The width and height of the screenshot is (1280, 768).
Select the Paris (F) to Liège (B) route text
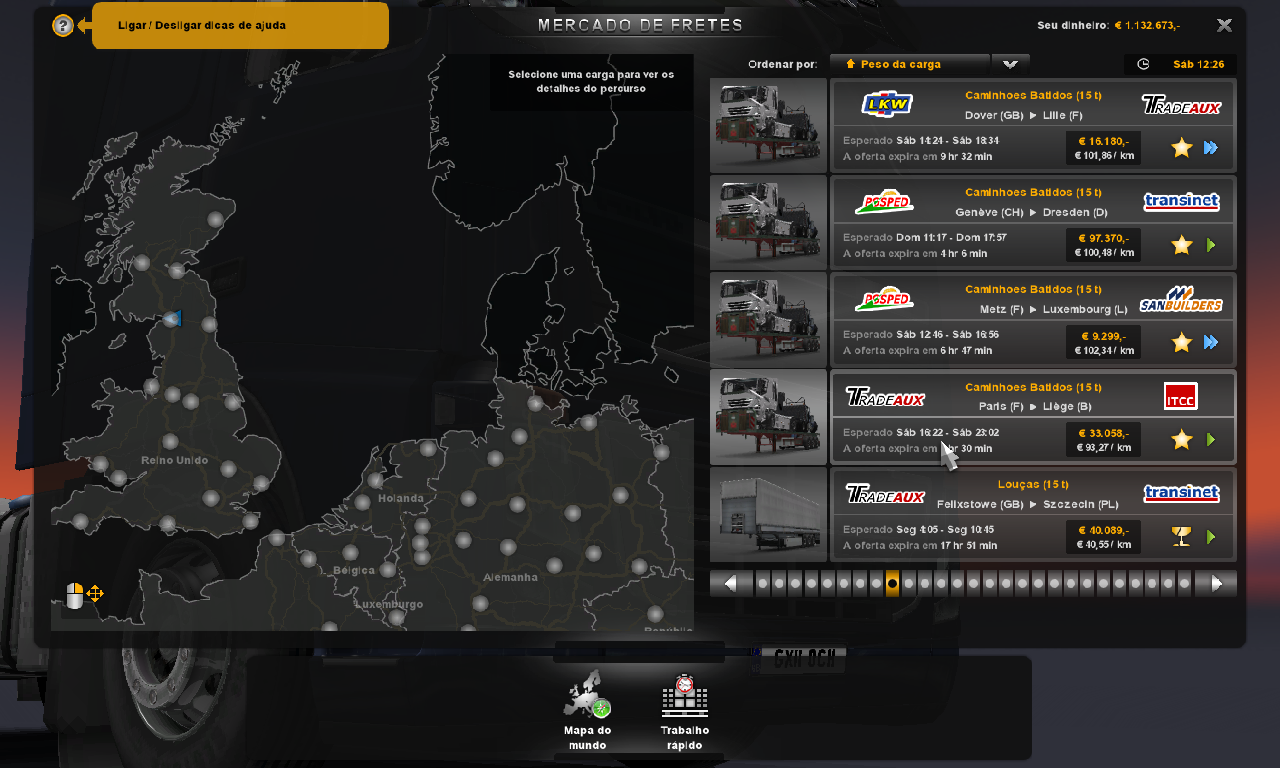[x=1035, y=406]
